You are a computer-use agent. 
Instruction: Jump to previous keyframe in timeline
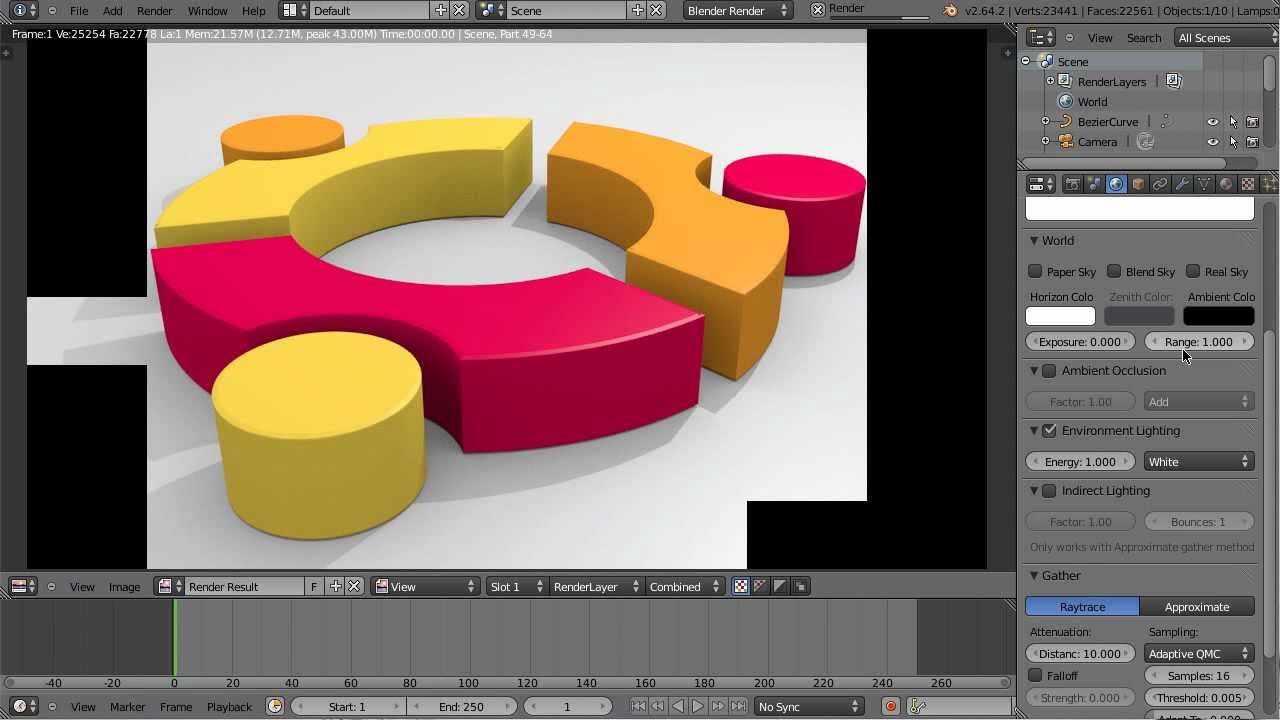658,706
